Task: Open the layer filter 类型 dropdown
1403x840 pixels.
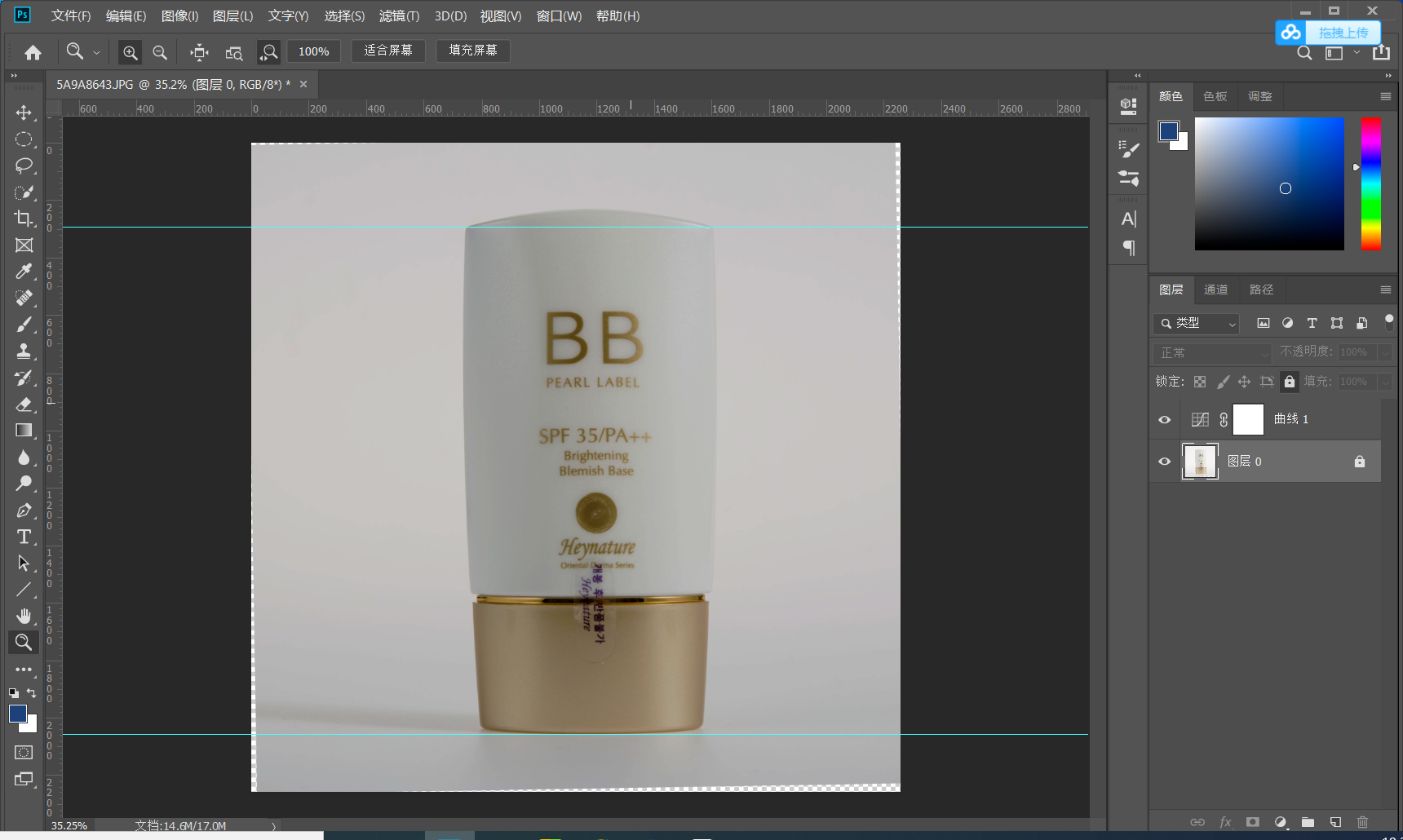Action: pos(1197,324)
